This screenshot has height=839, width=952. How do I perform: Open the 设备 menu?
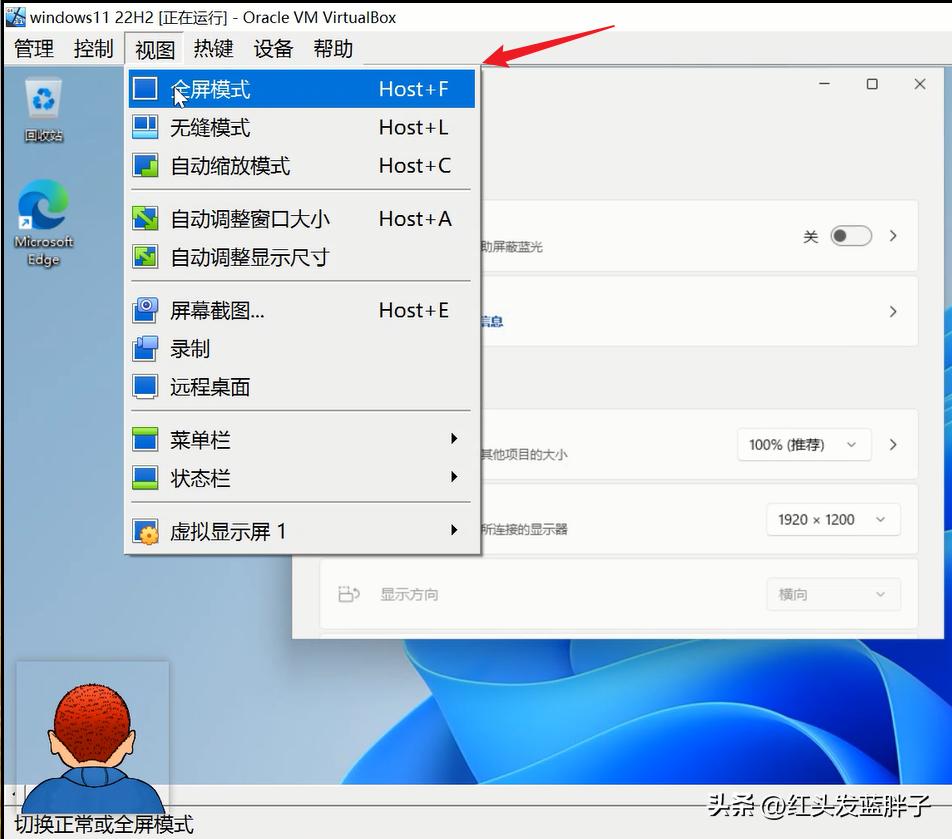272,48
